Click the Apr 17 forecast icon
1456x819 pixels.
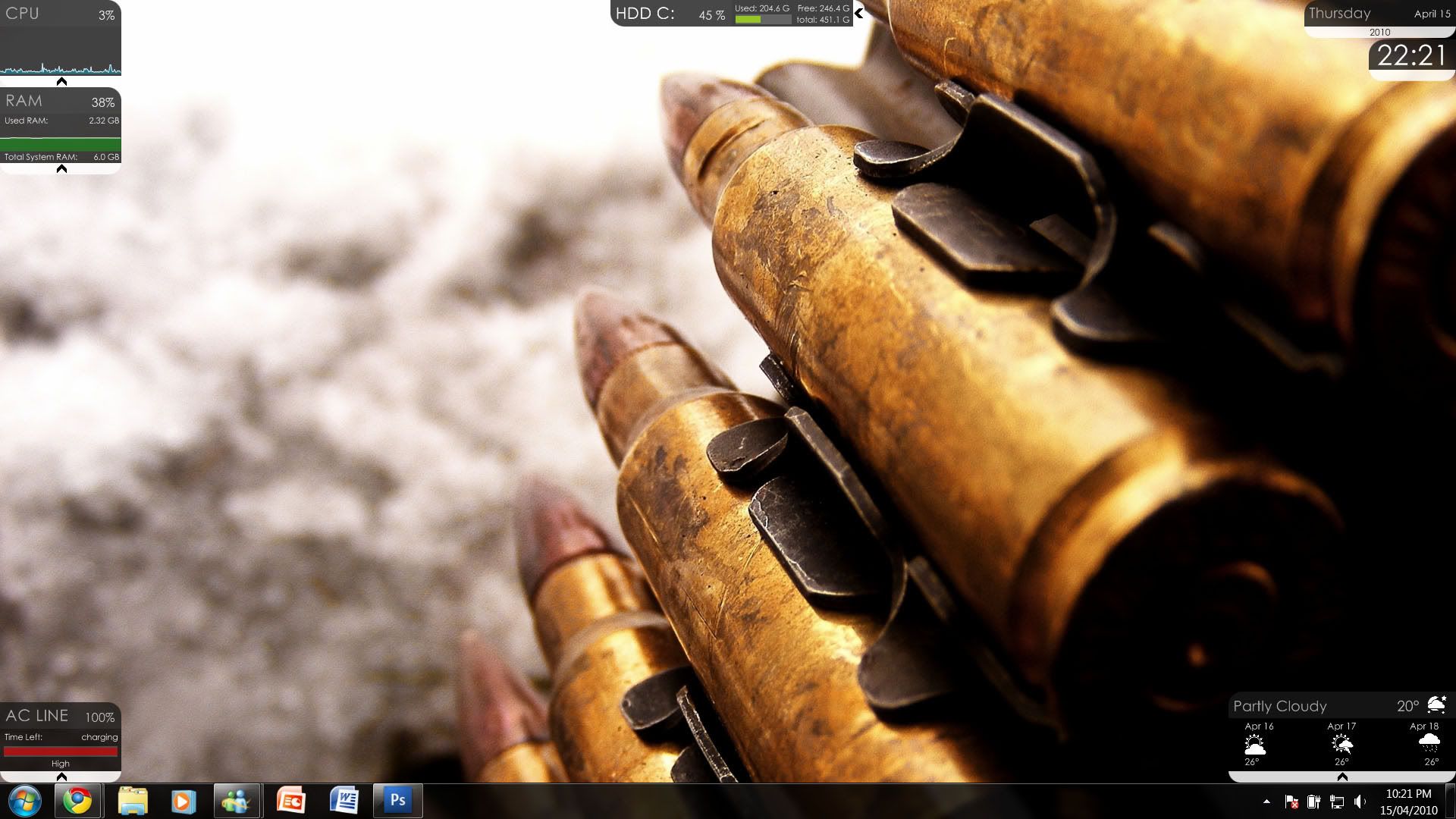coord(1341,744)
